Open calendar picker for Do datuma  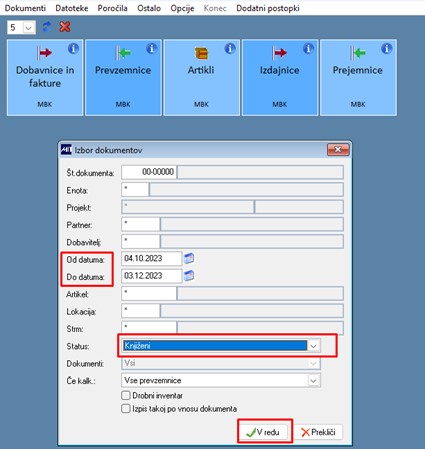pyautogui.click(x=189, y=276)
